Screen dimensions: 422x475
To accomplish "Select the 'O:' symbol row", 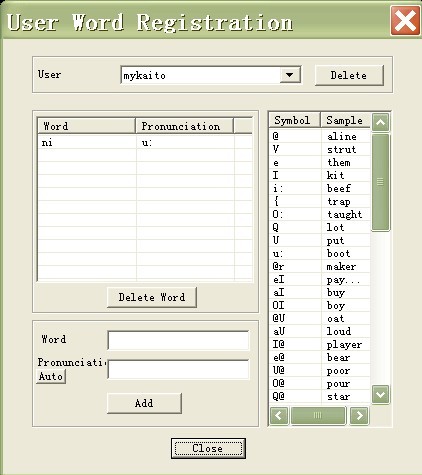I will coord(320,214).
